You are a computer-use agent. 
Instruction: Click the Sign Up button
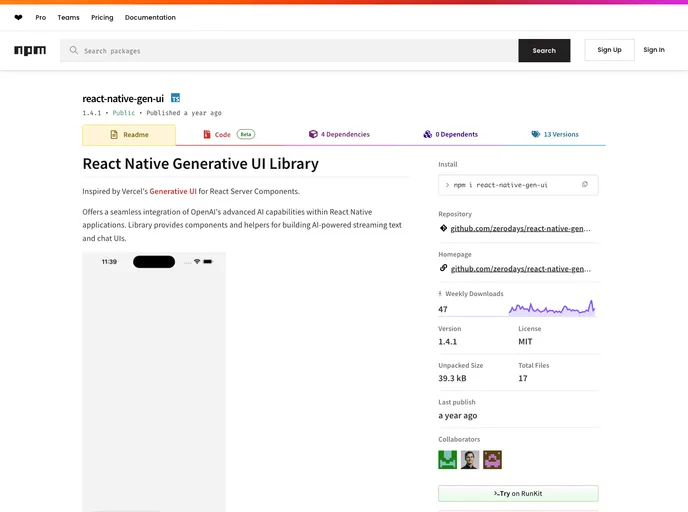609,50
